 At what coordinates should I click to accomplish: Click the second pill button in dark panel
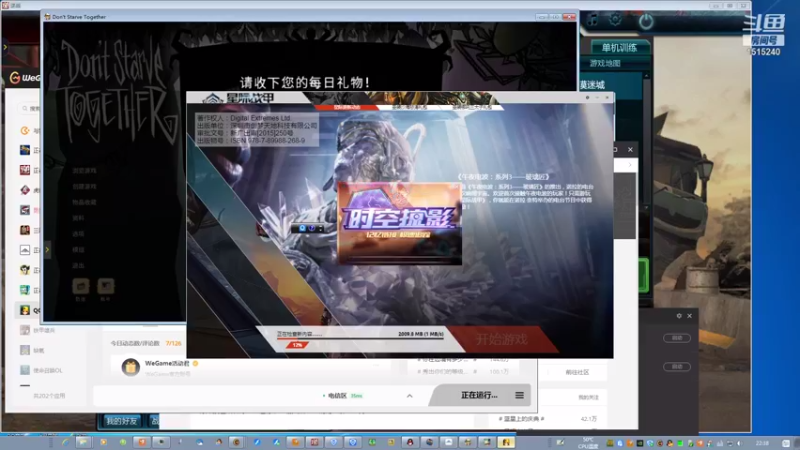click(677, 366)
